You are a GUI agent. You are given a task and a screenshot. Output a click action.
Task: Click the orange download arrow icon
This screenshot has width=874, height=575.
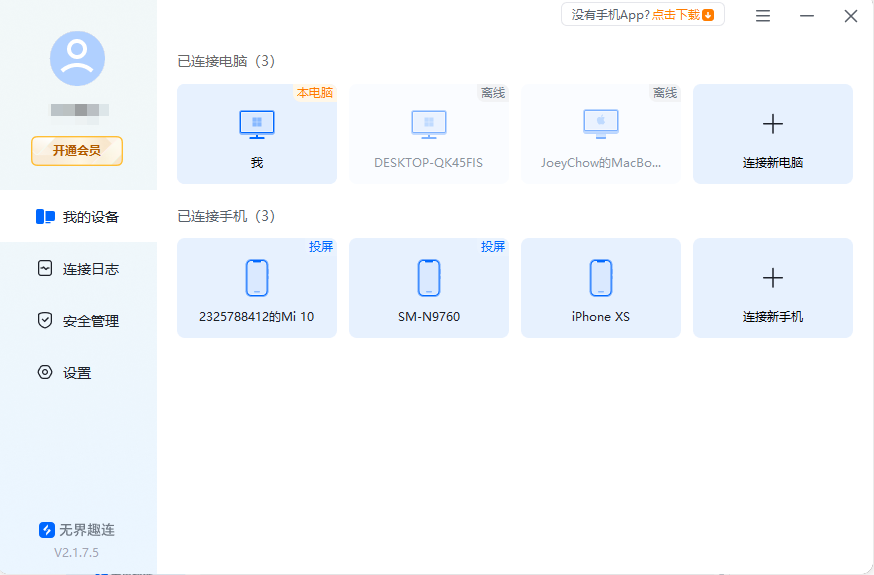tap(708, 15)
